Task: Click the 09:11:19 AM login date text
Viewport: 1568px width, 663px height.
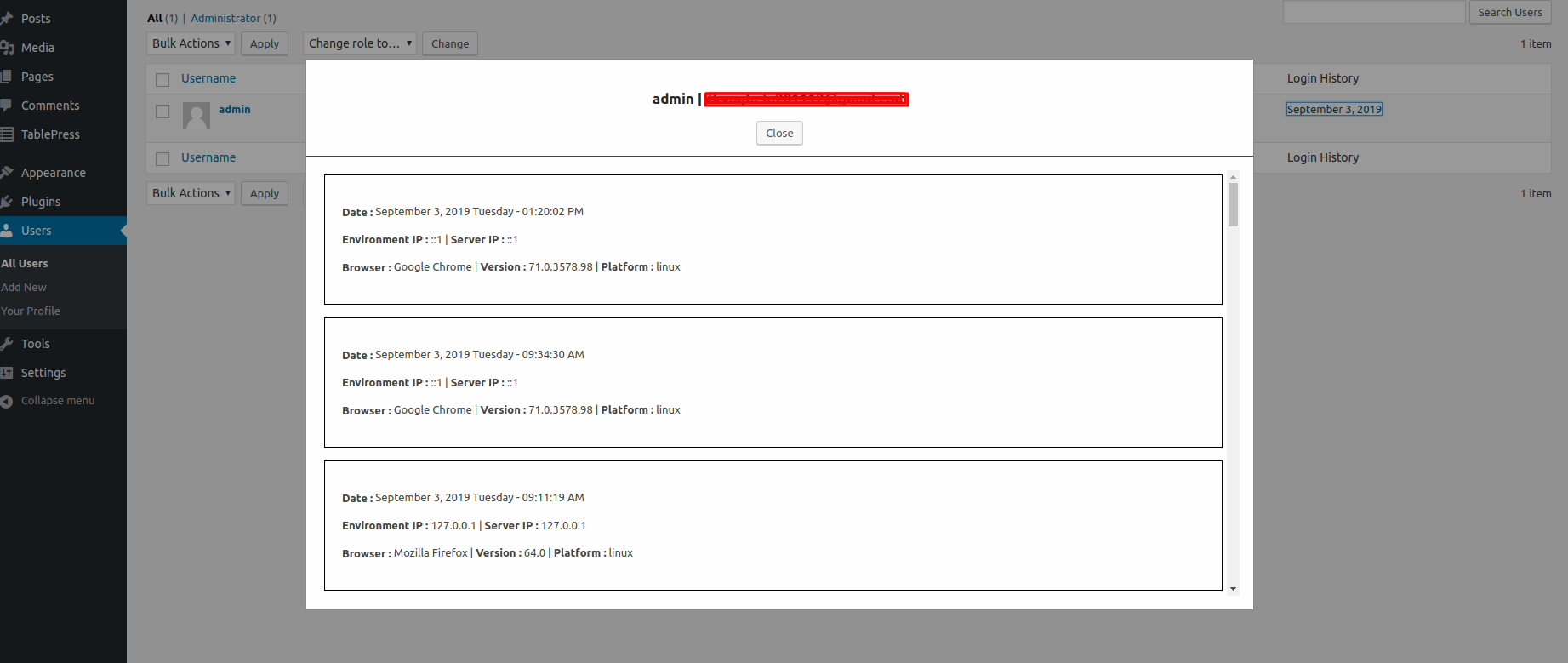Action: pyautogui.click(x=480, y=497)
